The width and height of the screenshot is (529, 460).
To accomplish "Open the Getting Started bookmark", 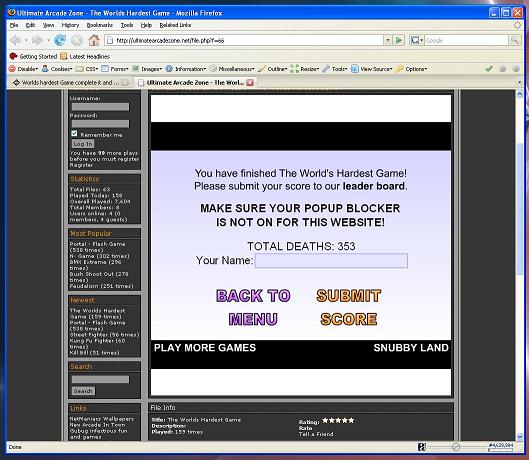I will pos(33,56).
